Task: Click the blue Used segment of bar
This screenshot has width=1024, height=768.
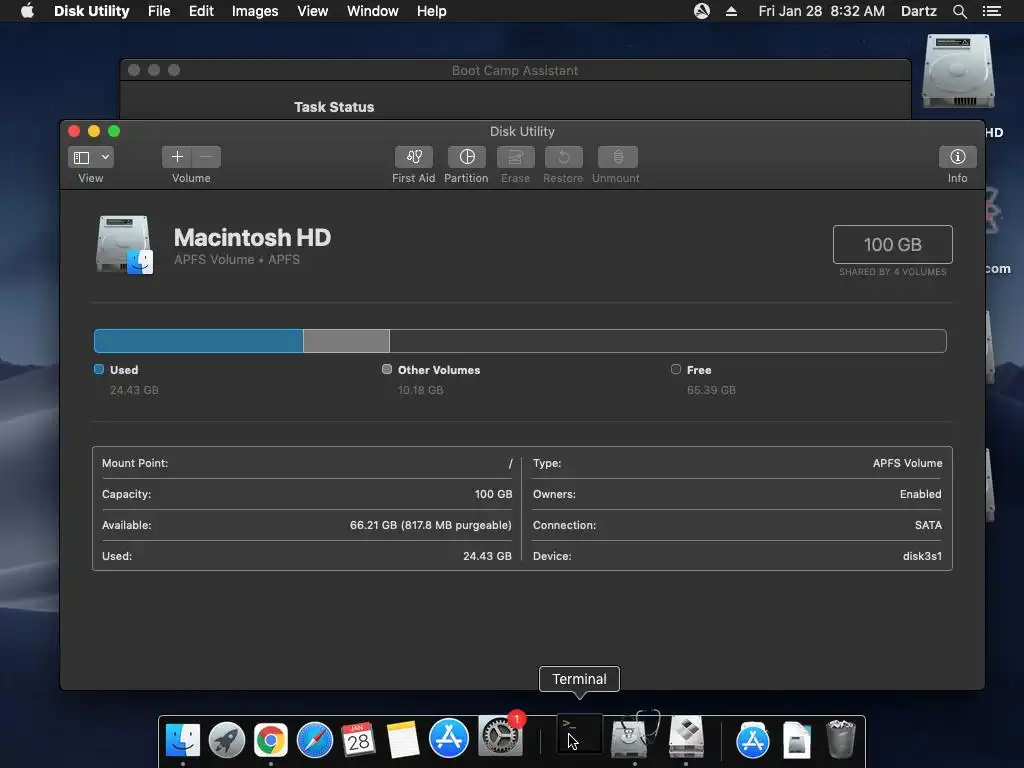Action: pyautogui.click(x=199, y=341)
